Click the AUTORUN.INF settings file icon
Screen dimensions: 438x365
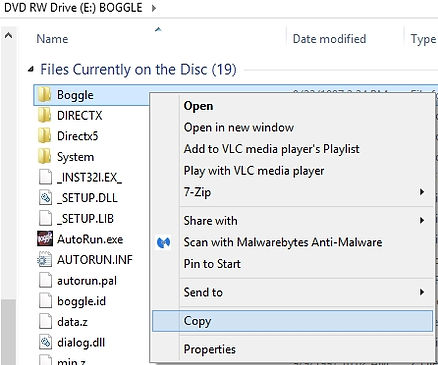point(45,260)
